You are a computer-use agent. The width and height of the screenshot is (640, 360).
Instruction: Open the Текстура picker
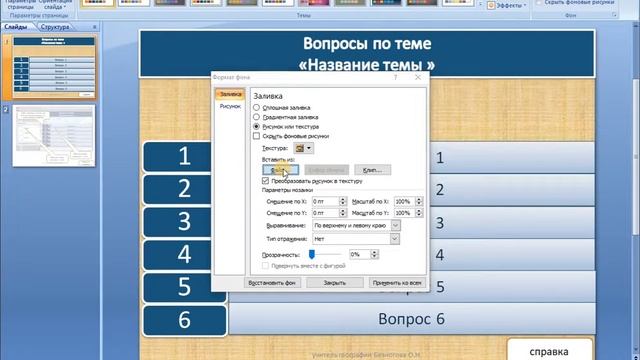point(304,148)
